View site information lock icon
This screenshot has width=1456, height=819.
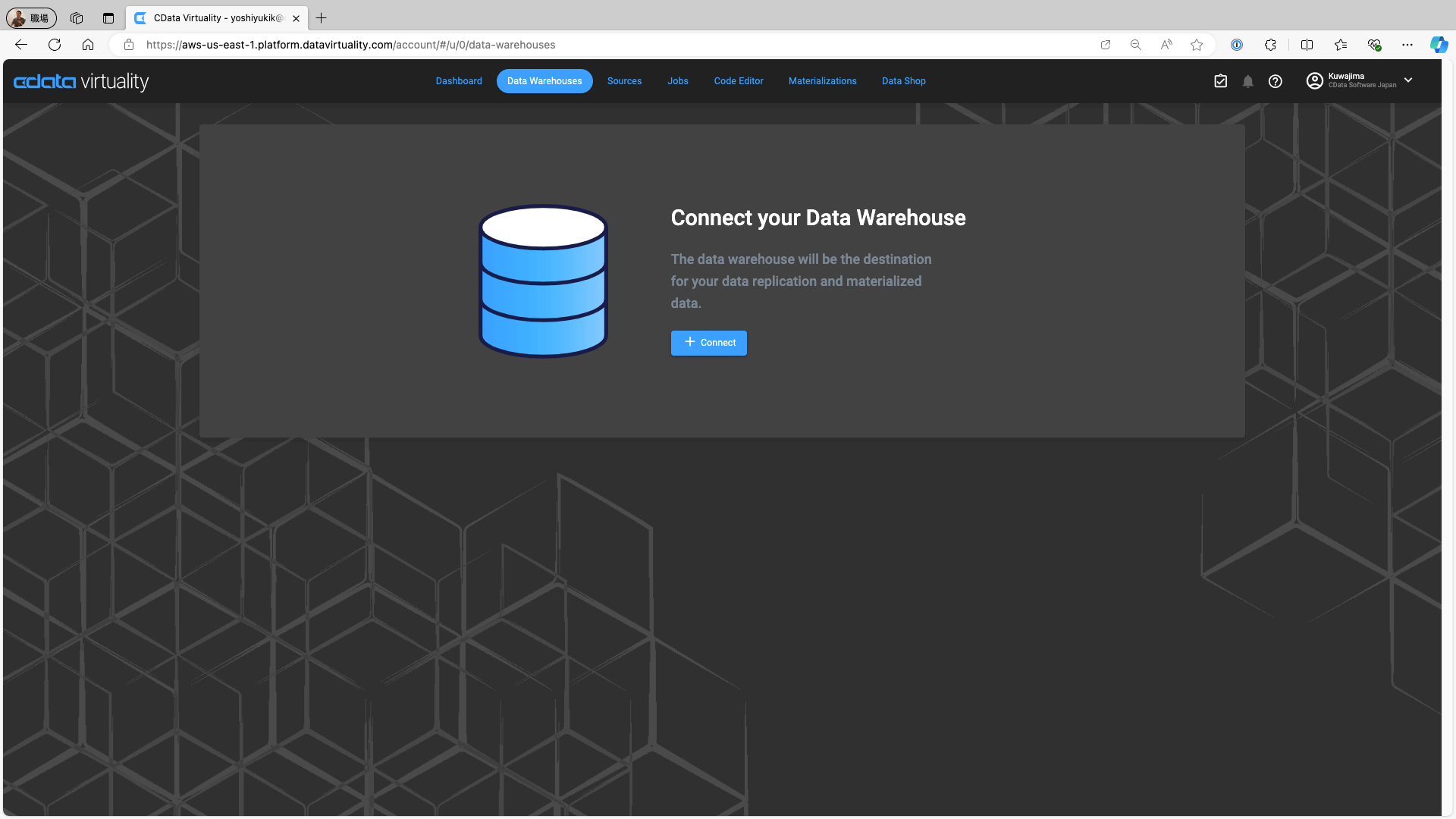129,45
